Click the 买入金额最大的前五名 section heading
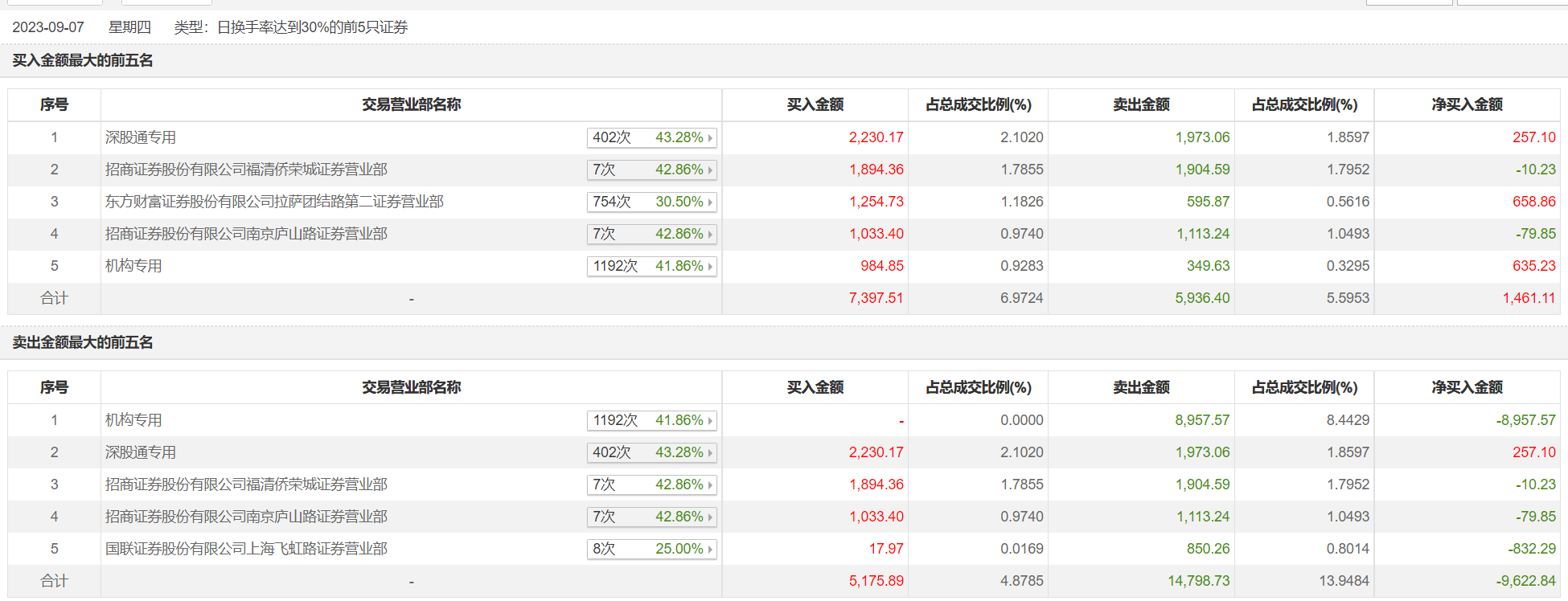The width and height of the screenshot is (1568, 601). click(x=83, y=60)
